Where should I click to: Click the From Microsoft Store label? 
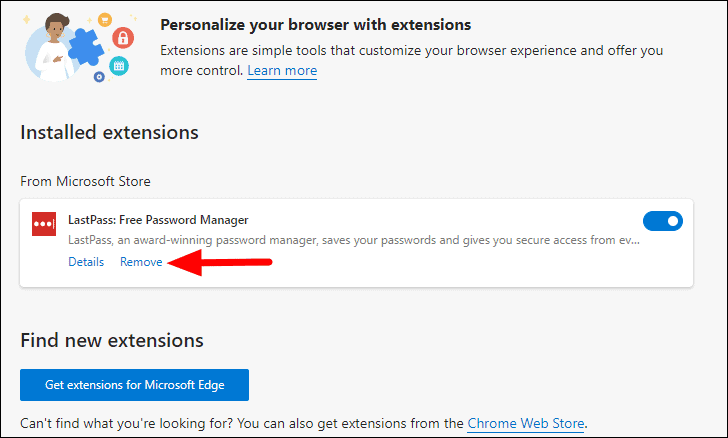[x=85, y=181]
